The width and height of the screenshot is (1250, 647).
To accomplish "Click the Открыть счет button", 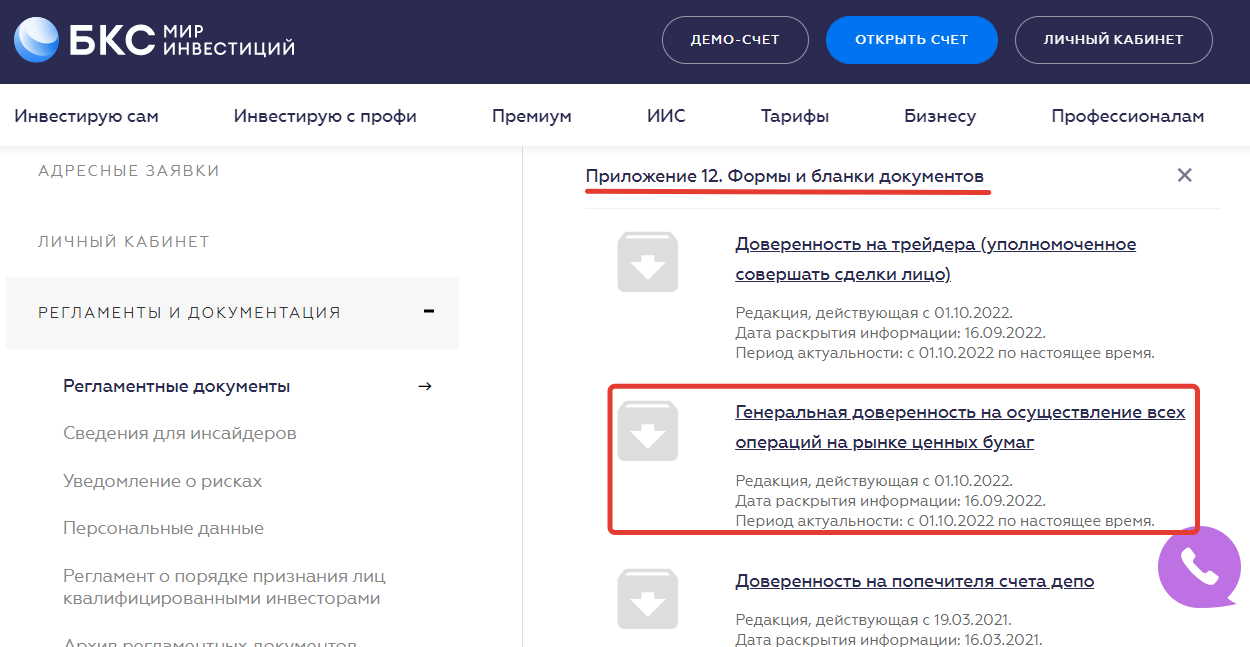I will click(911, 40).
